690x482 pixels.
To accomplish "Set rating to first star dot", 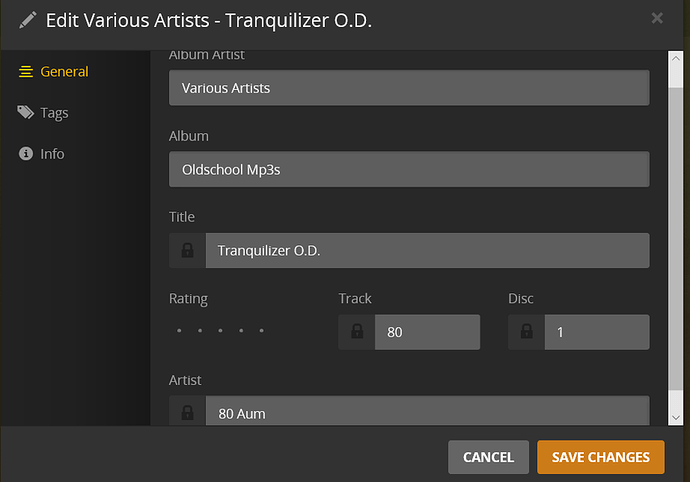I will [179, 330].
